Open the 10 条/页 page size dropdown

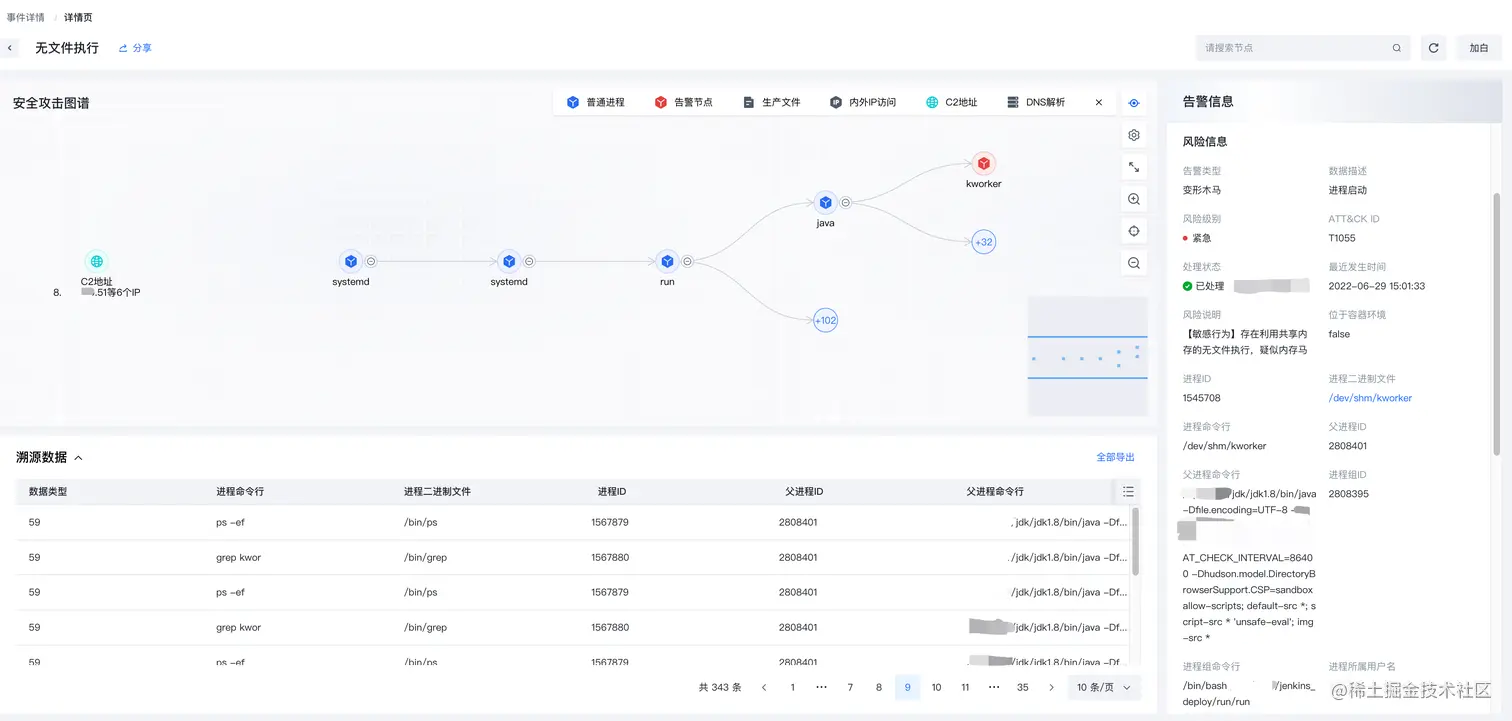[1104, 687]
